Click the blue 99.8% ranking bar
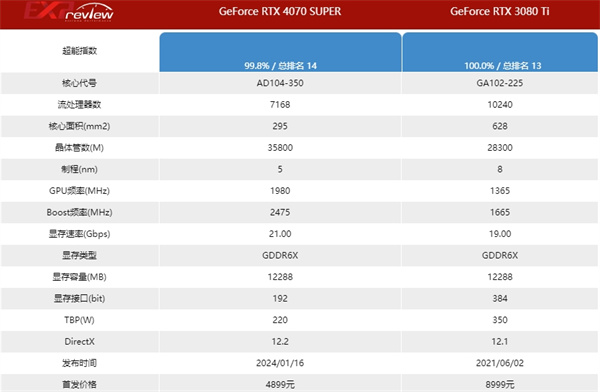This screenshot has height=392, width=600. pos(280,52)
